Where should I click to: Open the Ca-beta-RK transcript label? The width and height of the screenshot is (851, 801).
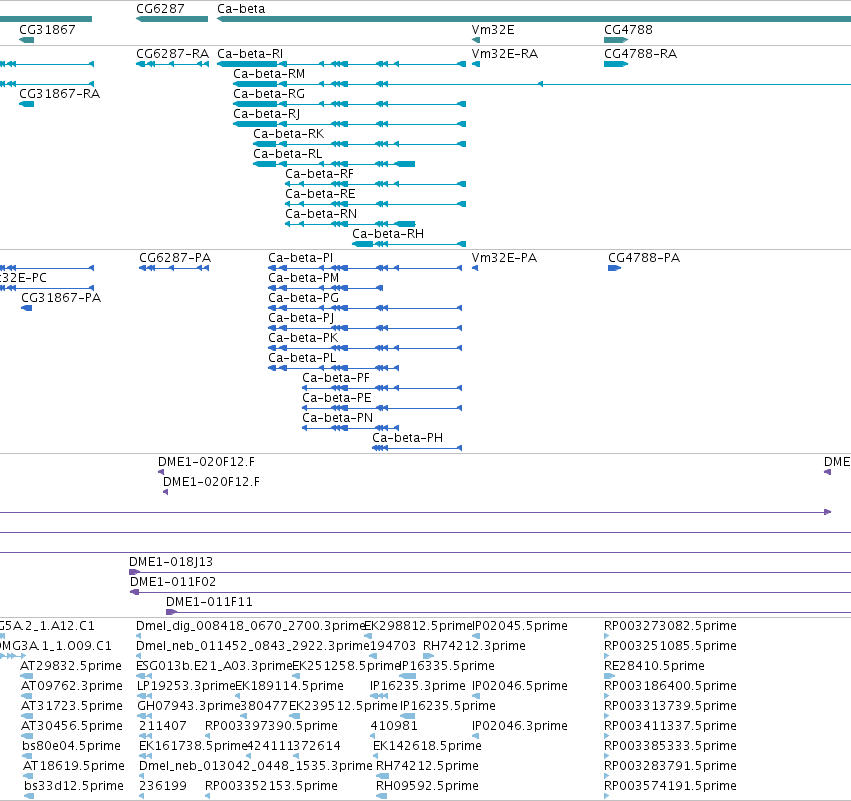[x=289, y=134]
